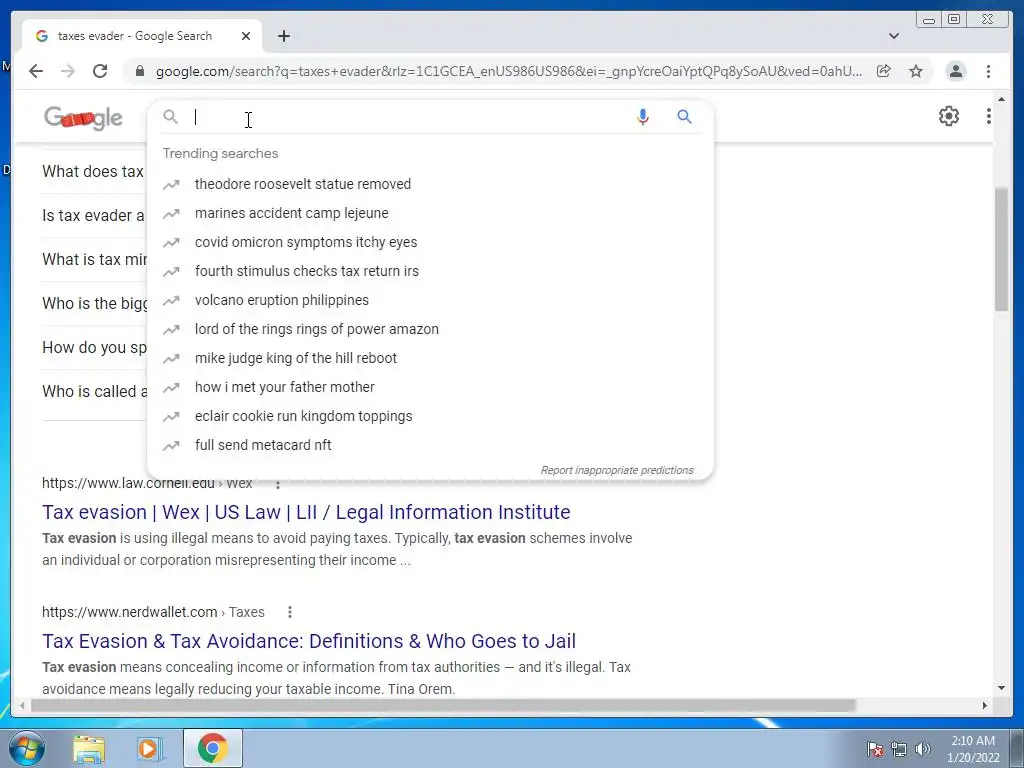The width and height of the screenshot is (1024, 768).
Task: Click the https://www.nerdwallet.com URL text
Action: (129, 612)
